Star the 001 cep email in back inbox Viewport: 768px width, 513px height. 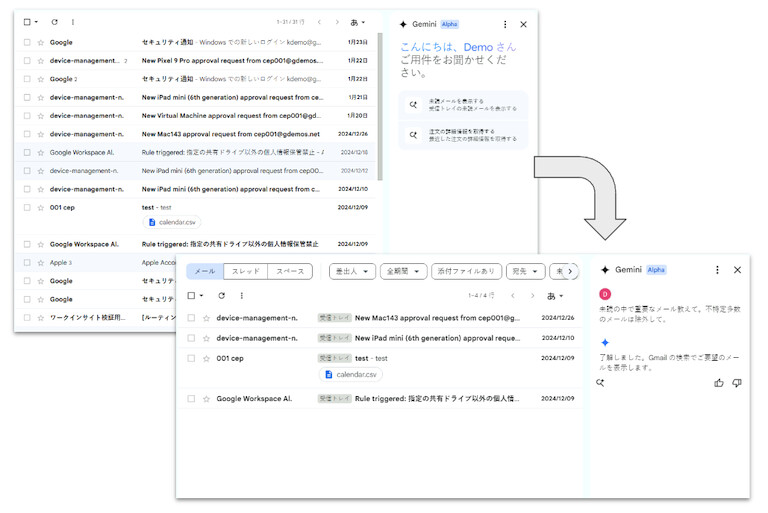coord(41,208)
